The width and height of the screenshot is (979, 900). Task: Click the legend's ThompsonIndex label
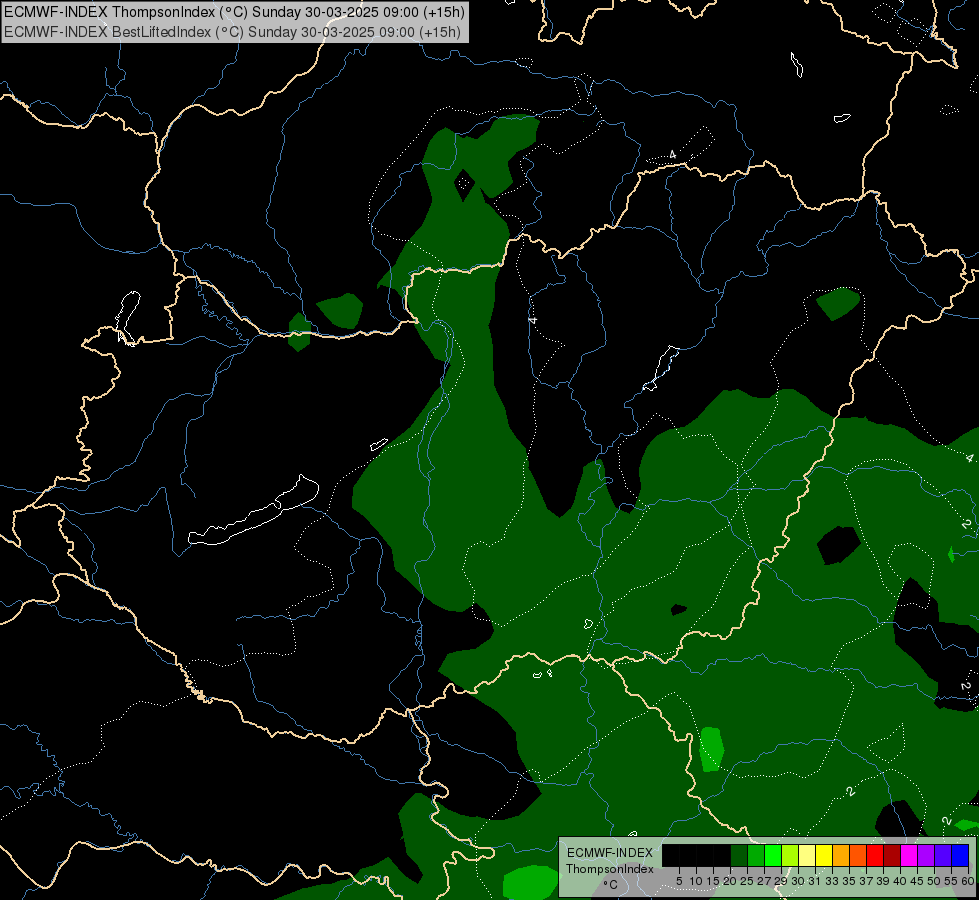(x=610, y=869)
